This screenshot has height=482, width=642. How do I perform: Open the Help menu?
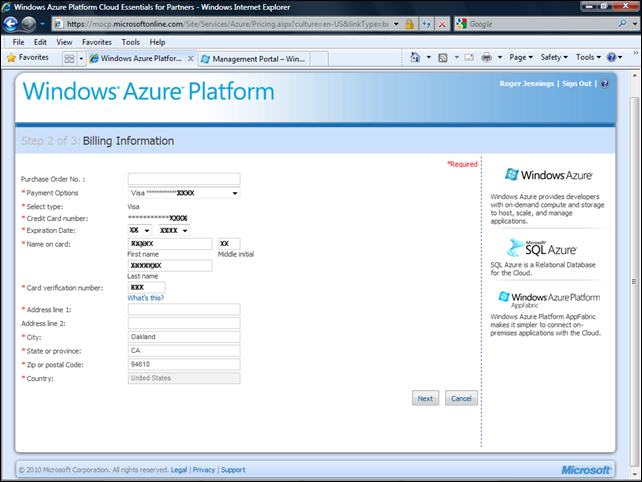pos(157,42)
